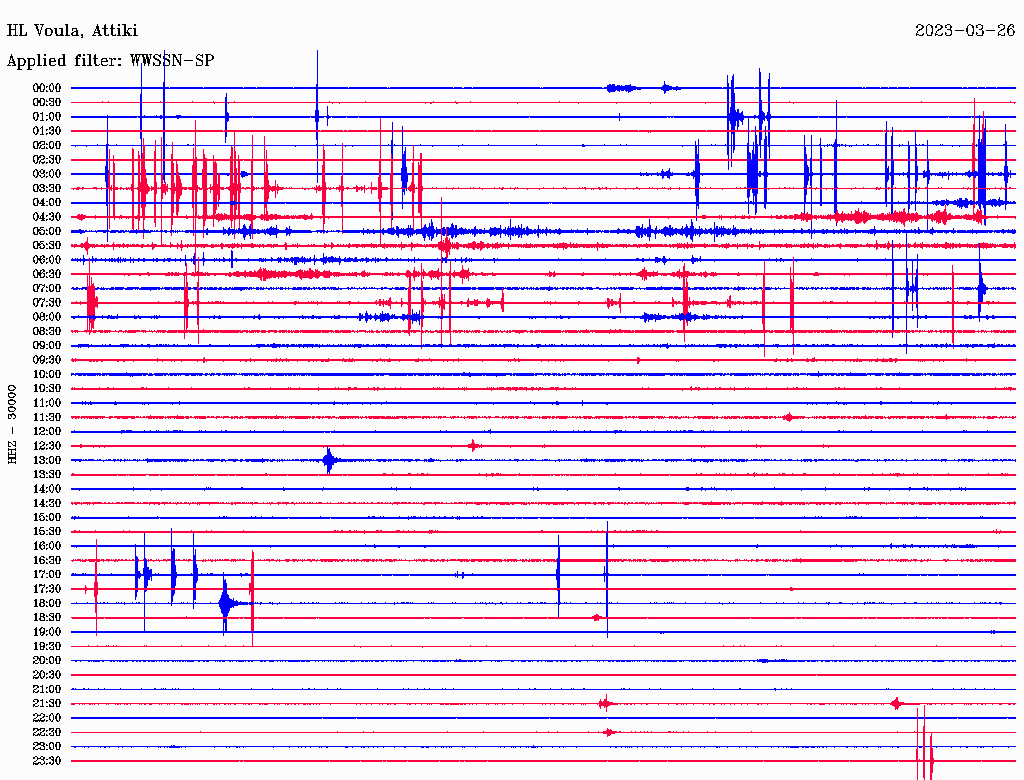1024x780 pixels.
Task: Select the 00:00 time label
Action: pyautogui.click(x=47, y=88)
